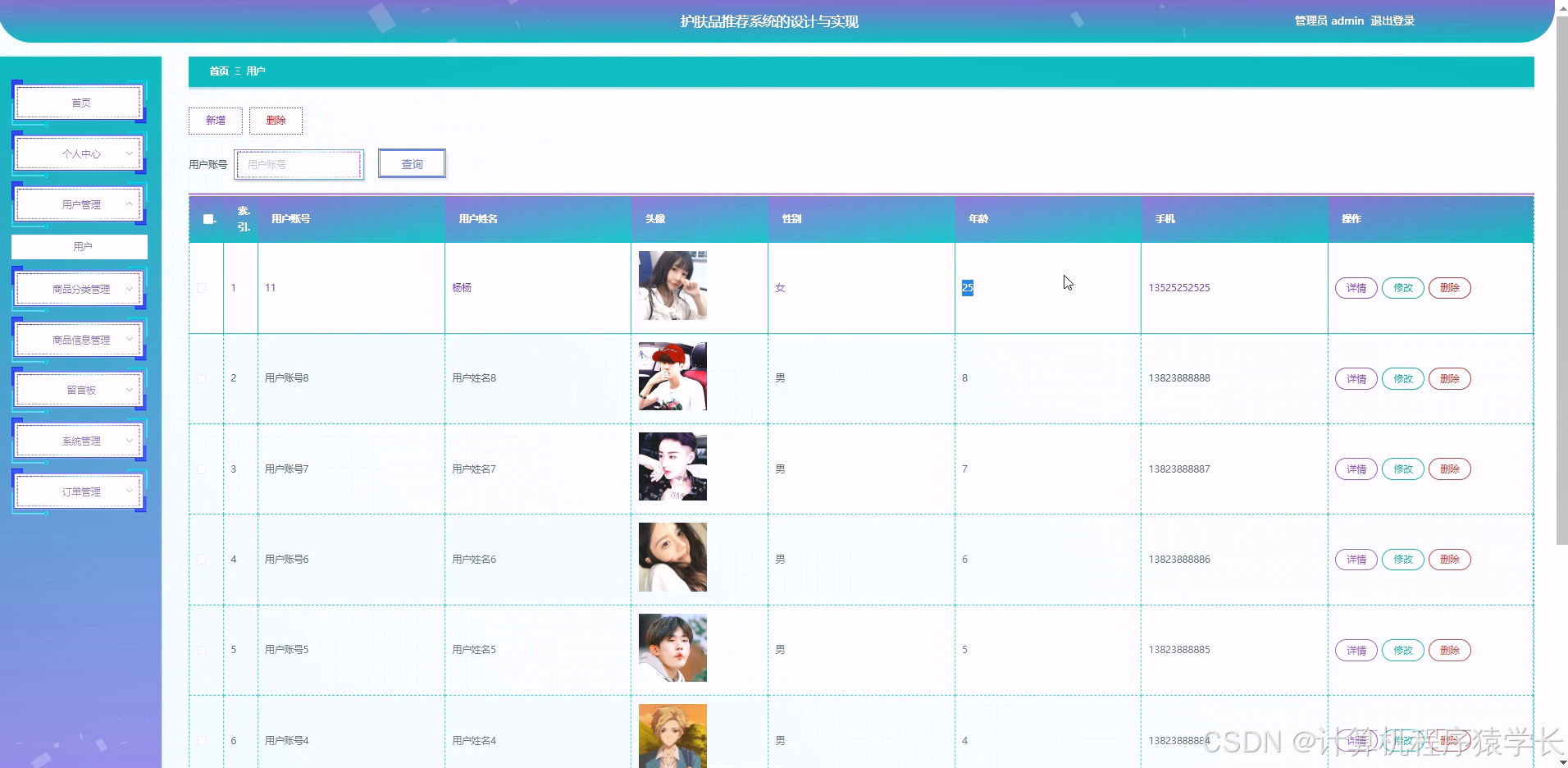Viewport: 1568px width, 768px height.
Task: Expand the 个人中心 sidebar menu
Action: point(80,153)
